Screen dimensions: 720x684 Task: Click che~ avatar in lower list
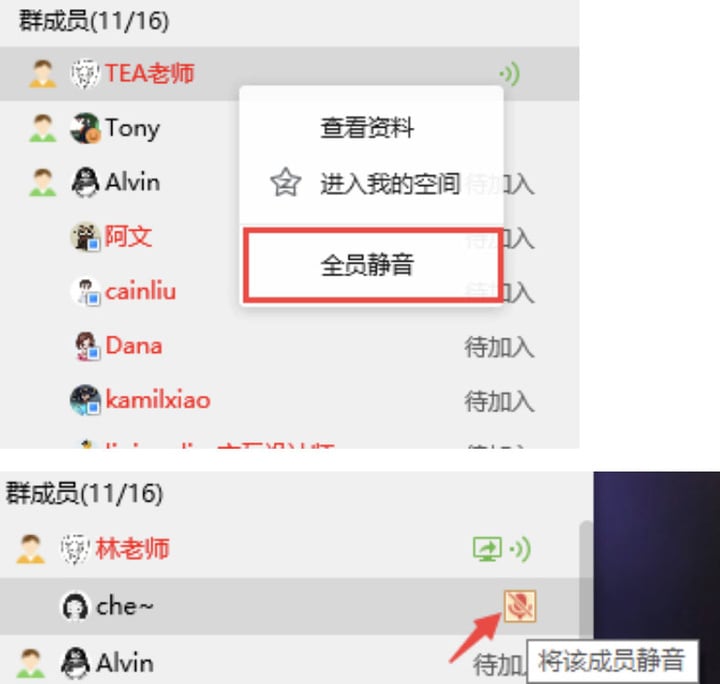(75, 606)
